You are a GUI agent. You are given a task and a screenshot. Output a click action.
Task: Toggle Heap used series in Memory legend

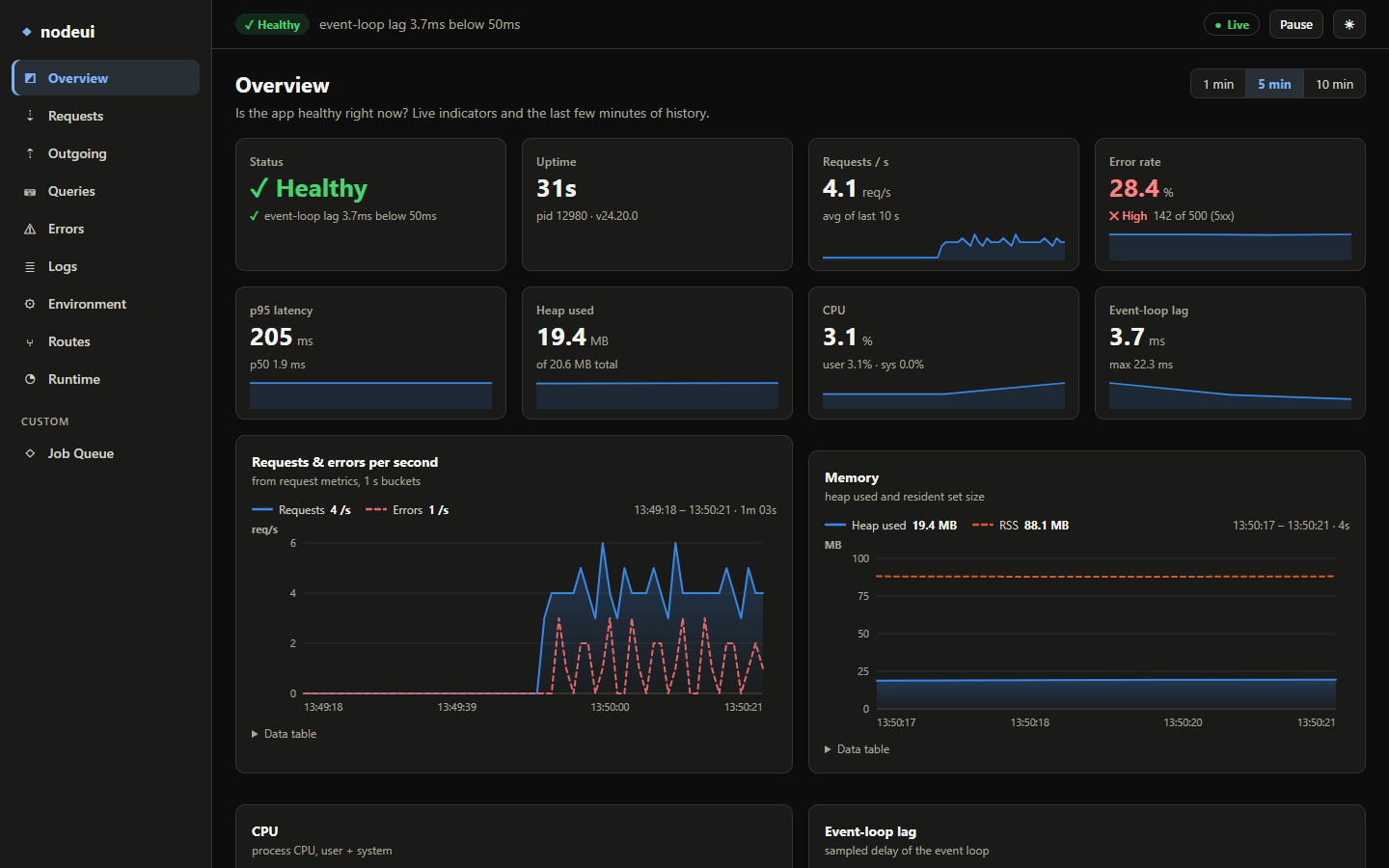891,526
